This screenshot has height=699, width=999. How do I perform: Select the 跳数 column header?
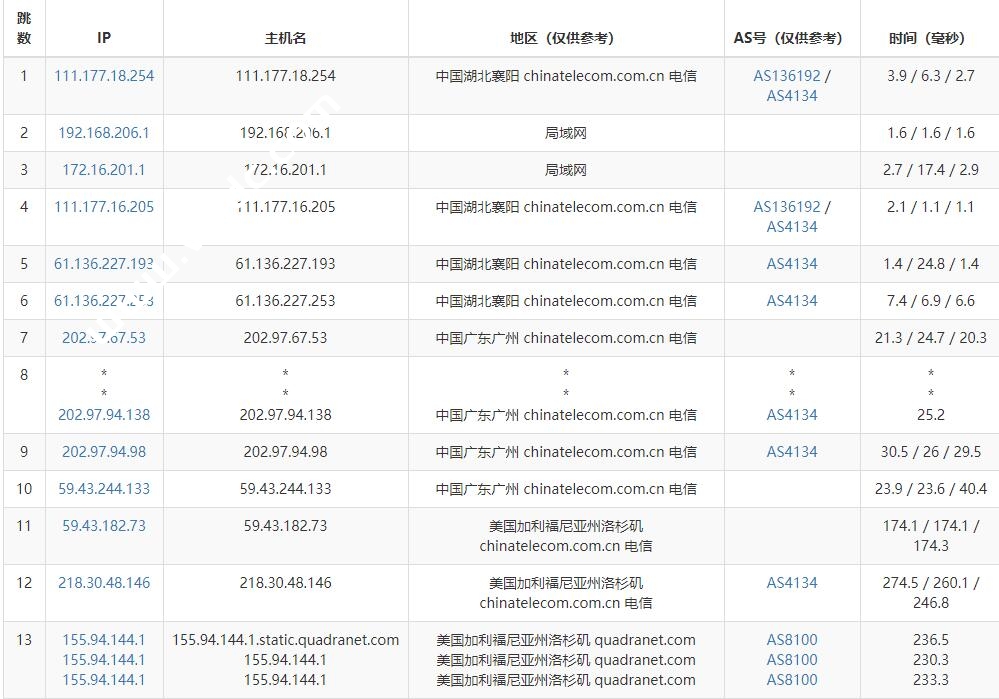tap(24, 28)
